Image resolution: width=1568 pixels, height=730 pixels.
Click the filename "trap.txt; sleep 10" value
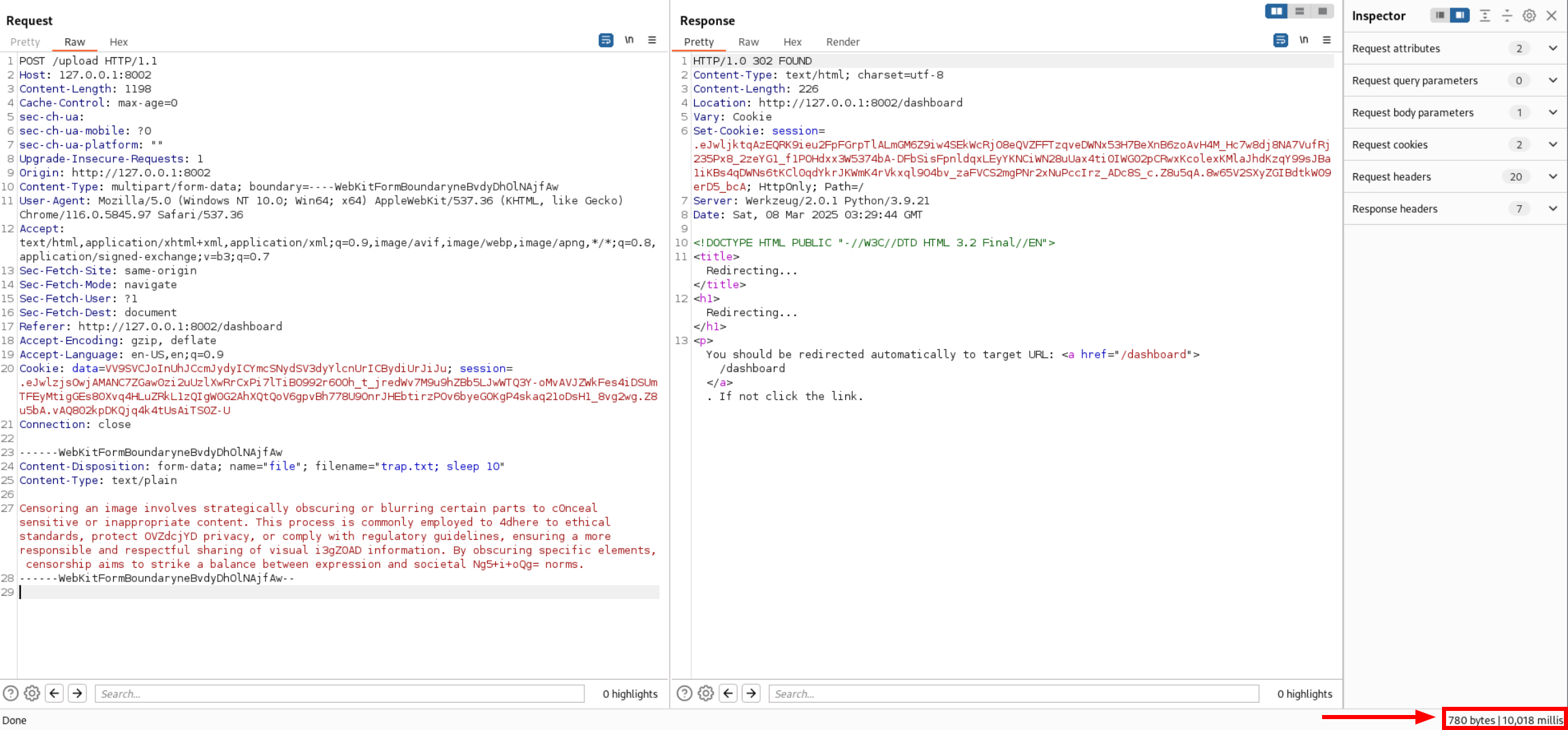(x=442, y=466)
